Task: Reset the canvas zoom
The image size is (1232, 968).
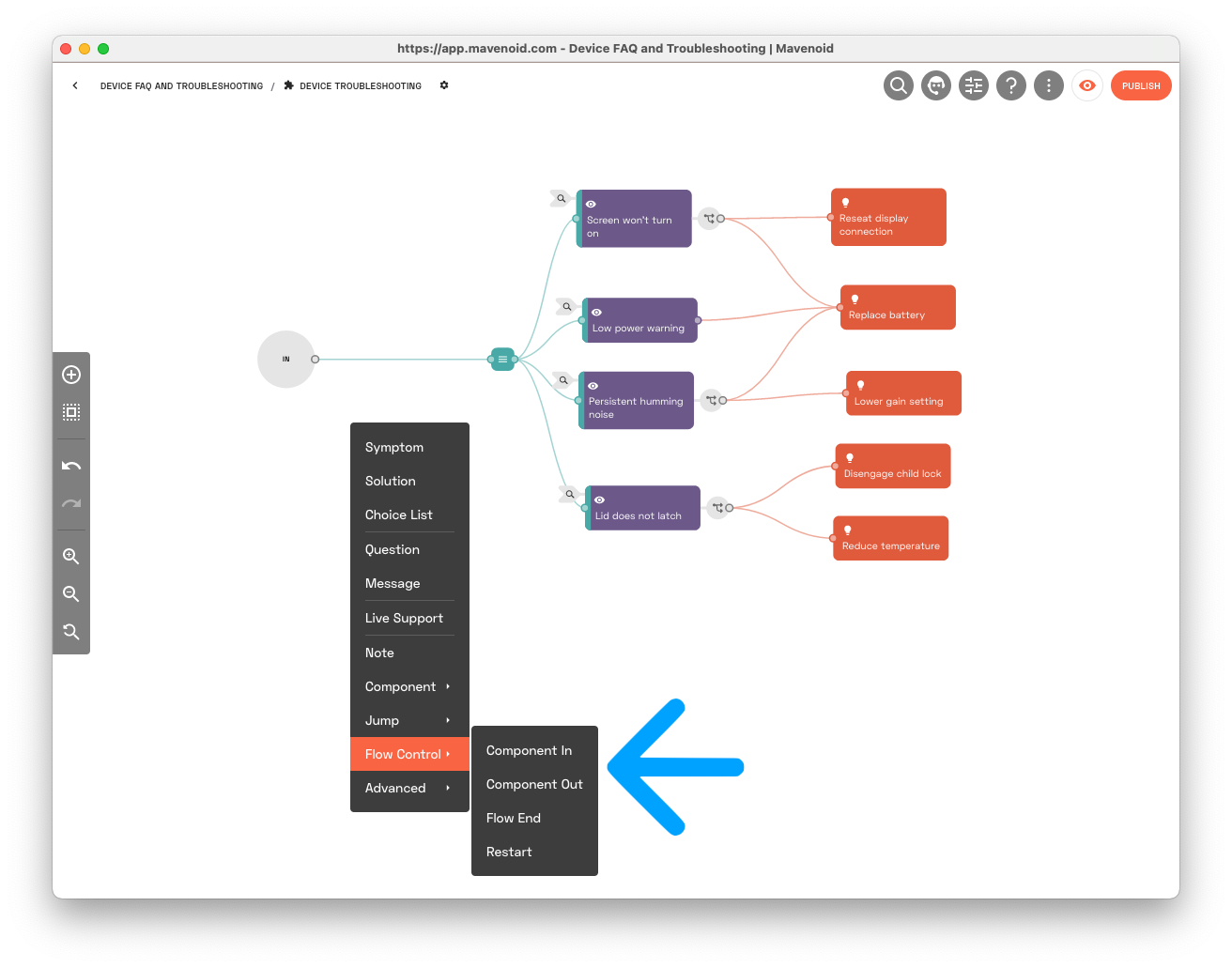Action: click(x=71, y=631)
